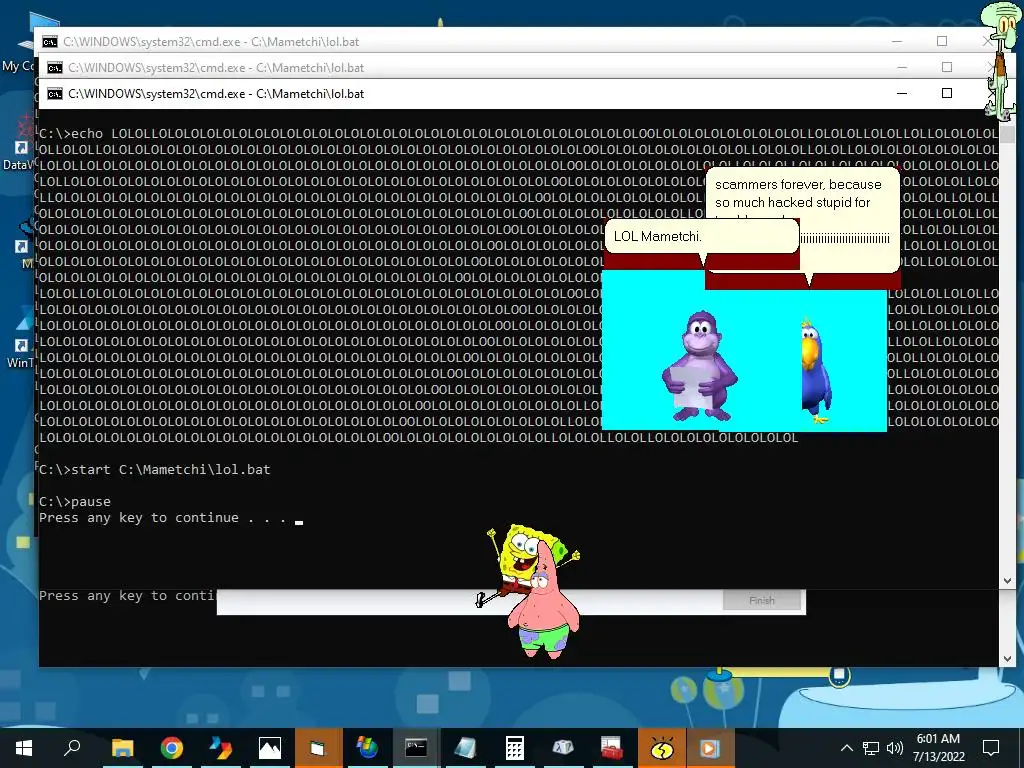Open the Windows flag globe taskbar icon
This screenshot has width=1024, height=768.
coord(367,748)
